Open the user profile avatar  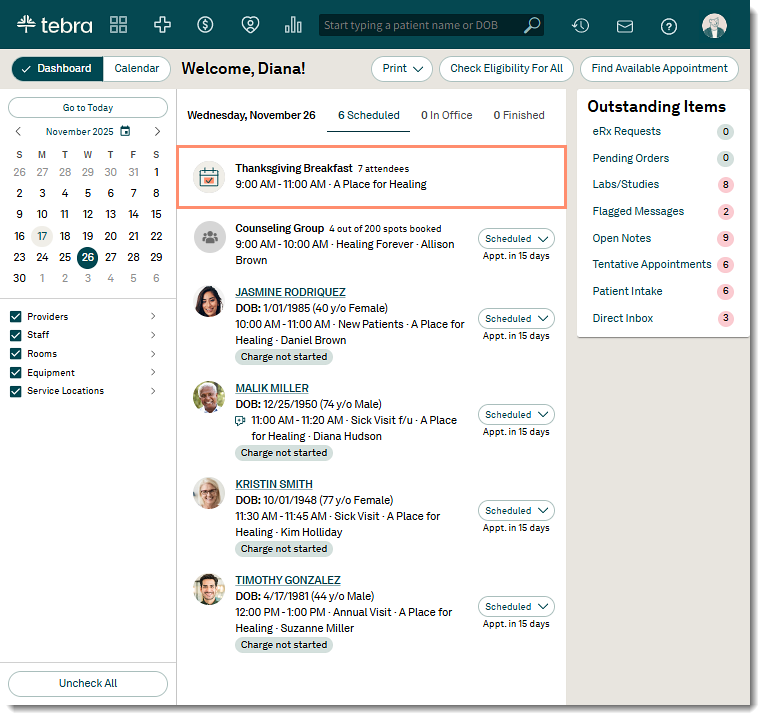pyautogui.click(x=715, y=25)
